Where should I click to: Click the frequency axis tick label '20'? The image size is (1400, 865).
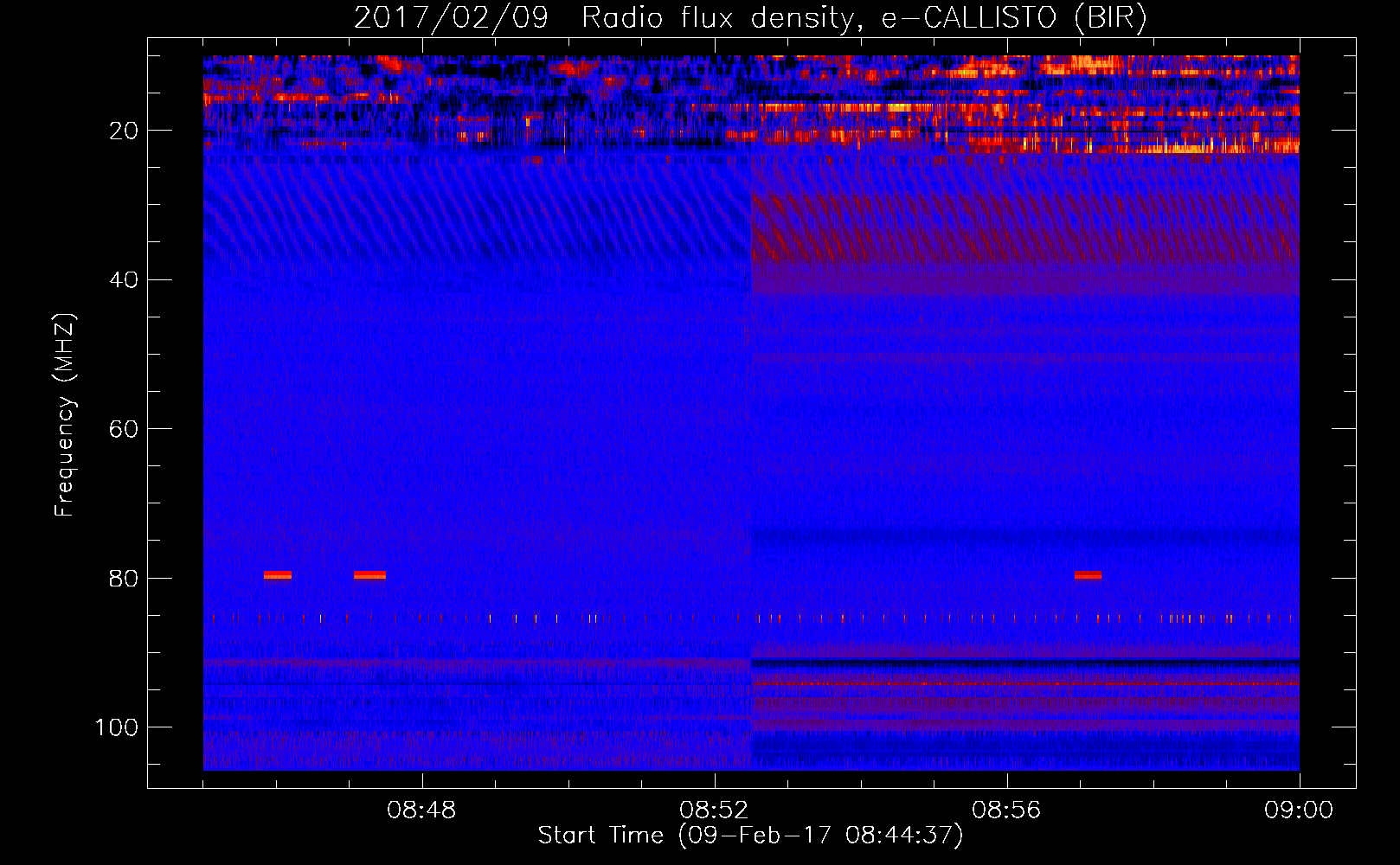tap(124, 131)
